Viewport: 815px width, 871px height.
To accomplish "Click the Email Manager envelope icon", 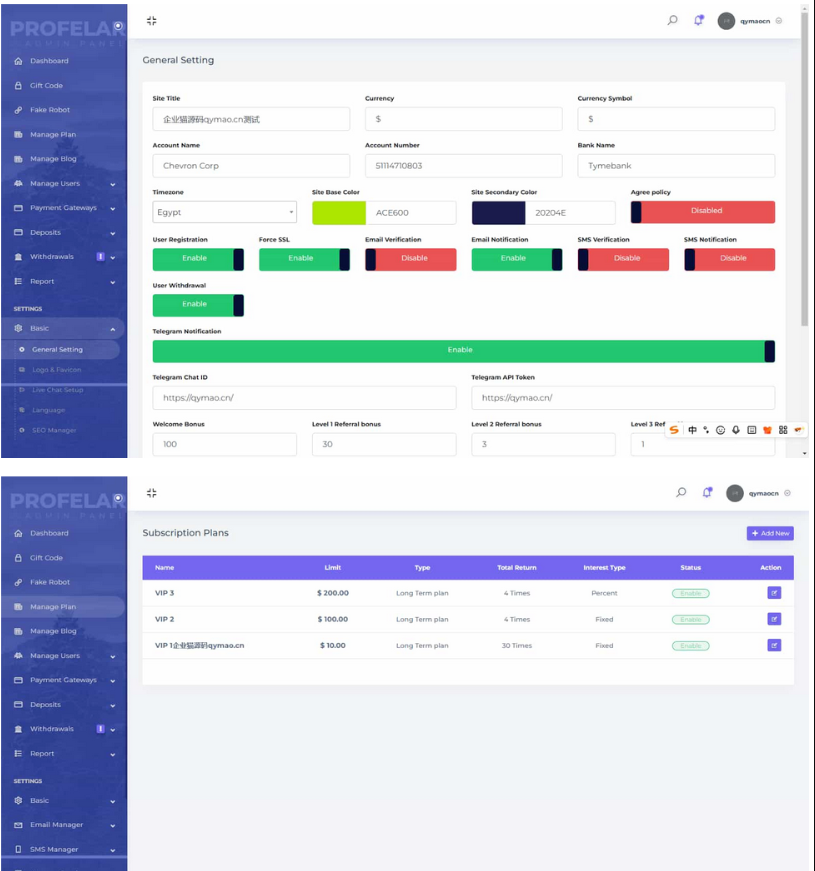I will 19,825.
